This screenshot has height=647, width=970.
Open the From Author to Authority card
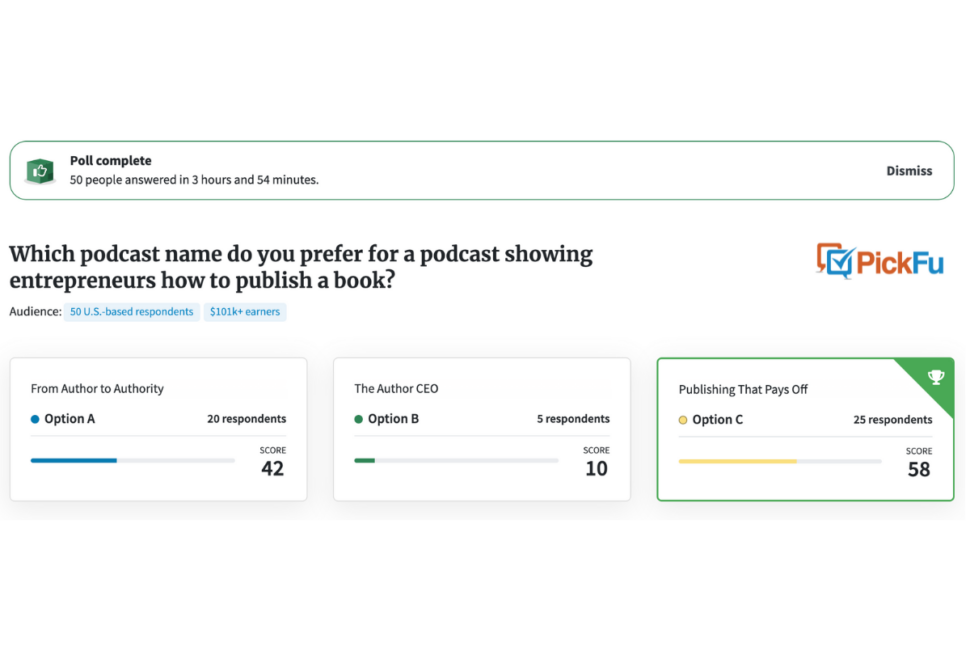[158, 429]
